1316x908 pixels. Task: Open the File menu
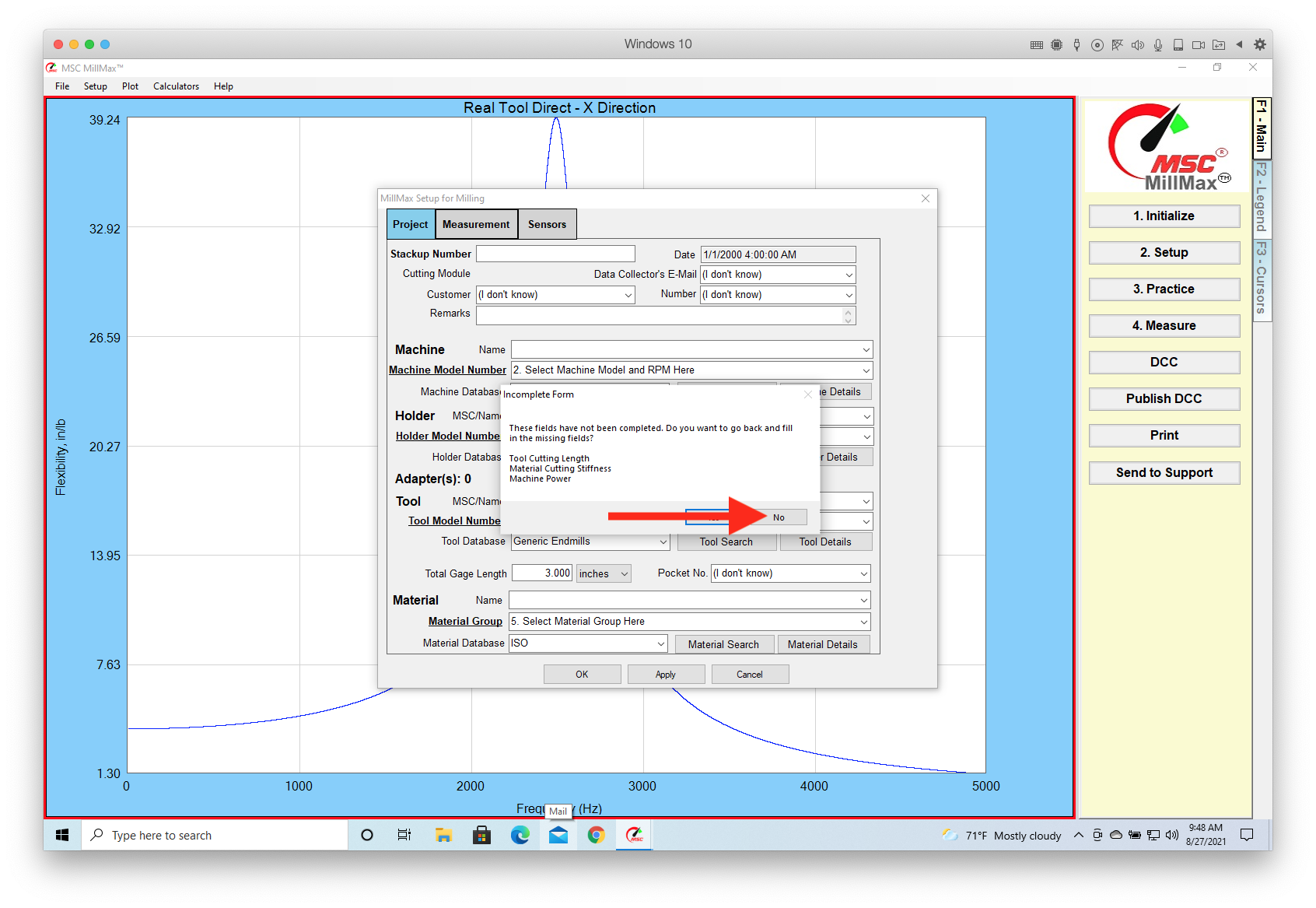pyautogui.click(x=62, y=86)
